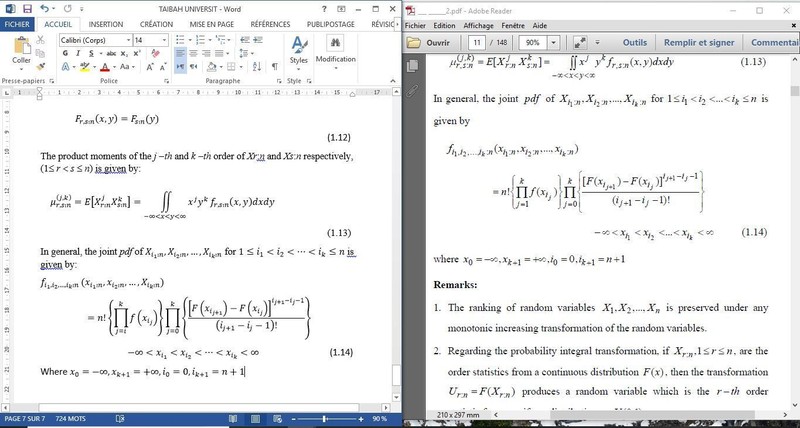Click the spell-check proofing icon in status bar
Screen dimensions: 800x428
(x=120, y=419)
